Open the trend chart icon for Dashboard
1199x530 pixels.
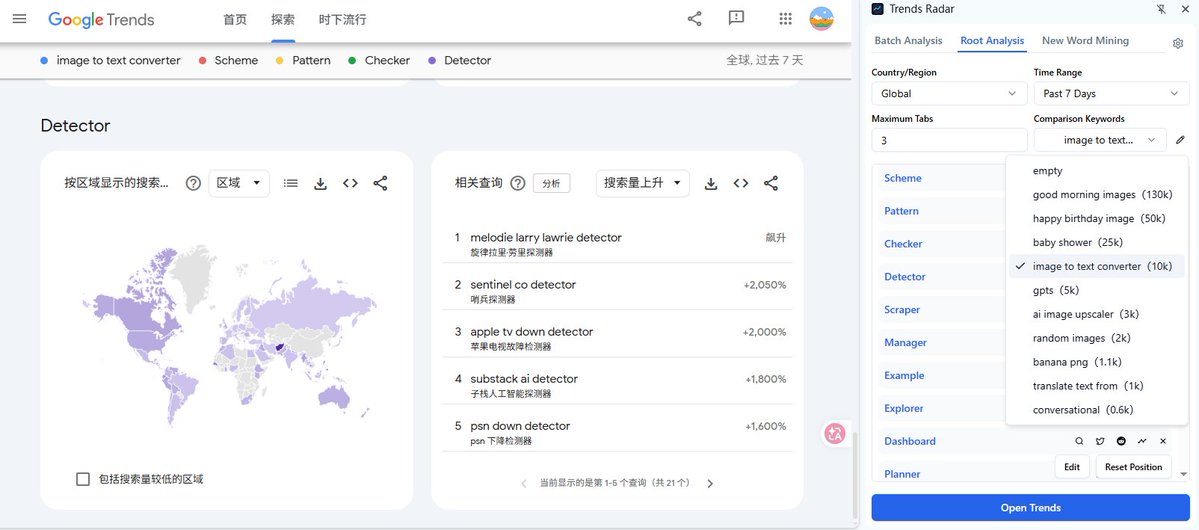point(1142,441)
